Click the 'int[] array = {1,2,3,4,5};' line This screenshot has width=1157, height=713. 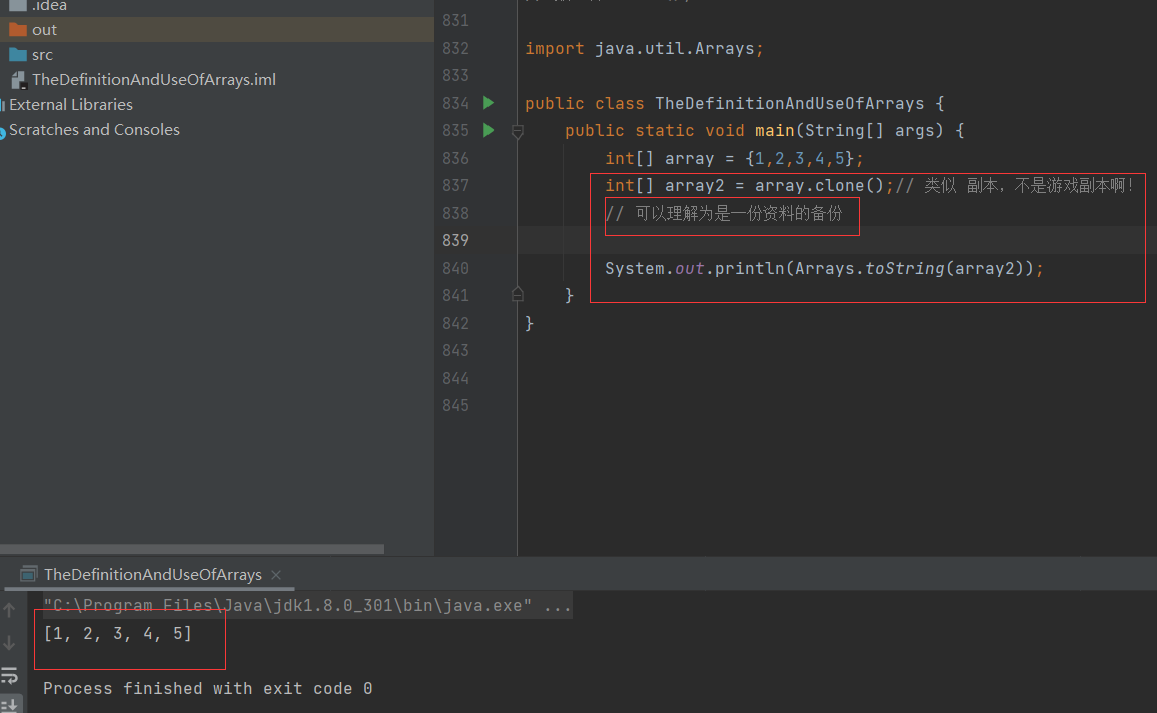(734, 158)
